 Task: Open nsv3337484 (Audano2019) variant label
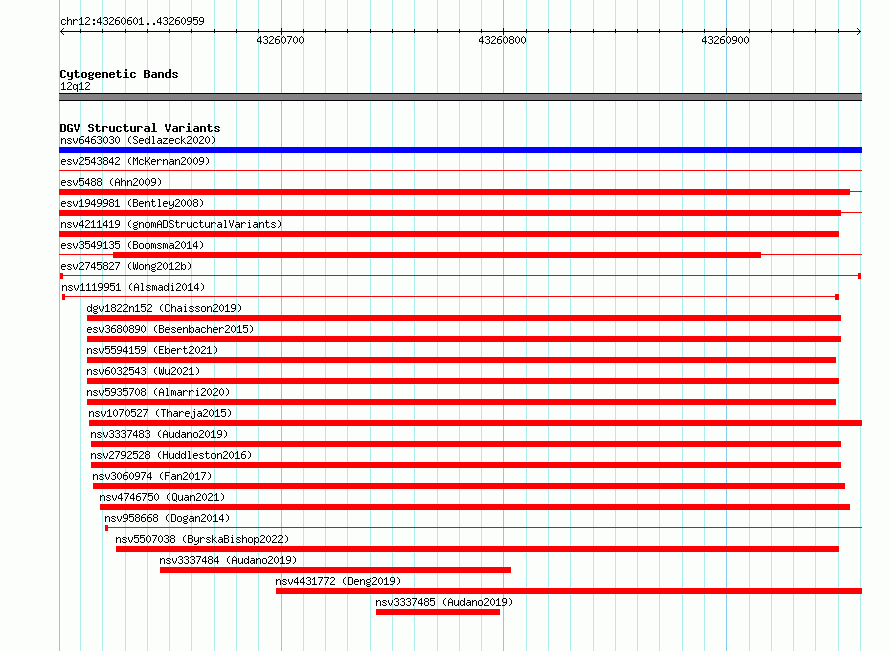point(228,560)
